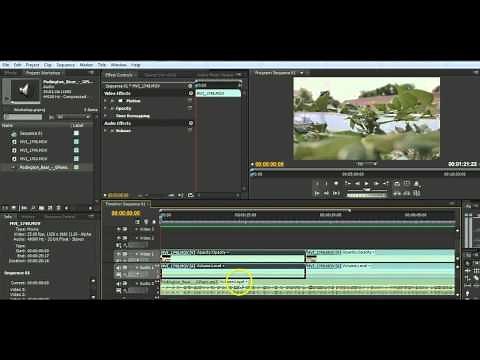Click the Program monitor jog disk
This screenshot has height=360, width=480.
(367, 195)
